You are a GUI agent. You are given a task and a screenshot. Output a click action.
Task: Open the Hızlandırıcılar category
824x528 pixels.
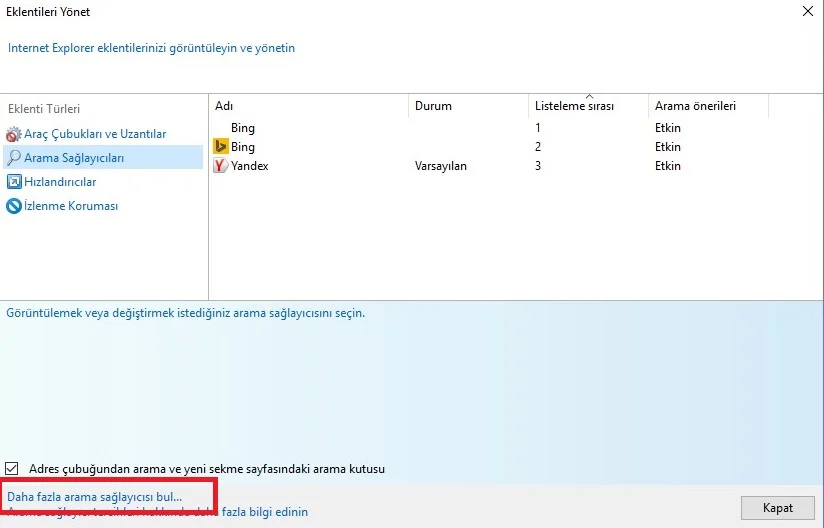coord(60,182)
